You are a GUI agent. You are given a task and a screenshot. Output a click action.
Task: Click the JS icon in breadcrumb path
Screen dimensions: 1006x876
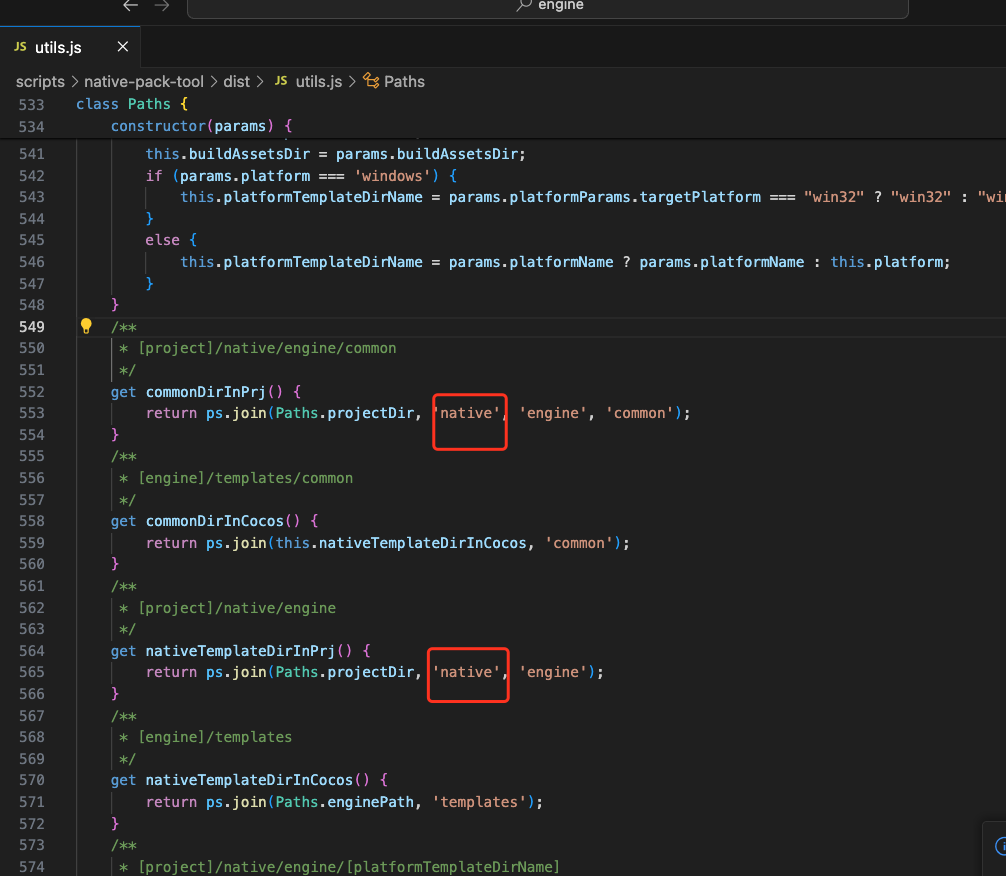(x=281, y=81)
